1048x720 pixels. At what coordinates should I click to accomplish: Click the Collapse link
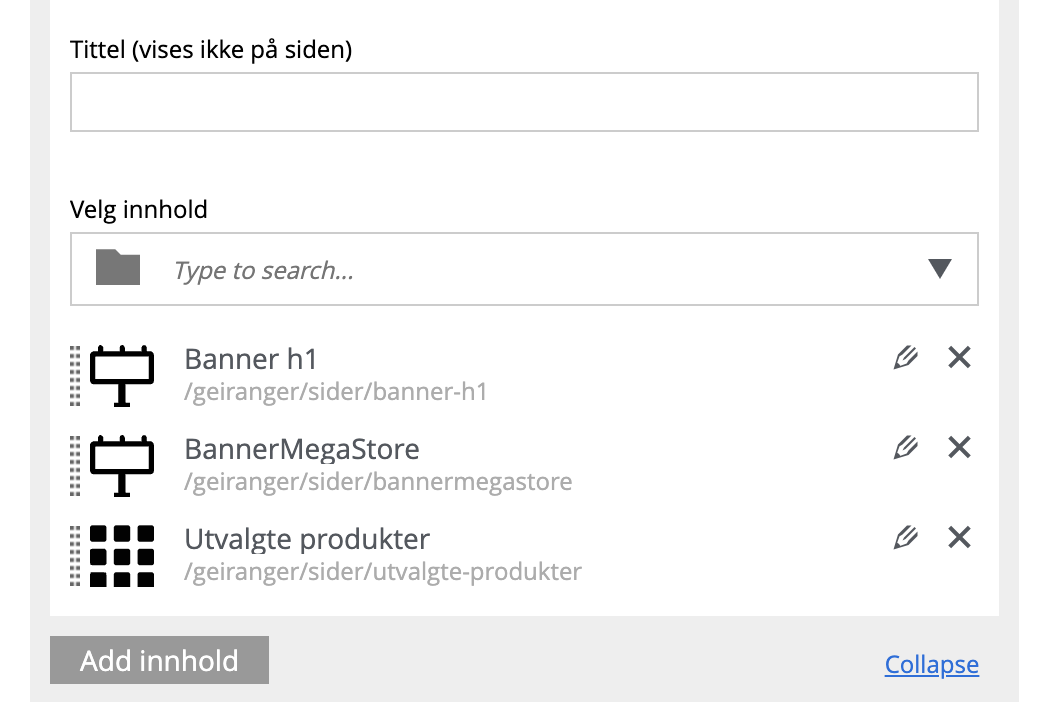click(931, 665)
